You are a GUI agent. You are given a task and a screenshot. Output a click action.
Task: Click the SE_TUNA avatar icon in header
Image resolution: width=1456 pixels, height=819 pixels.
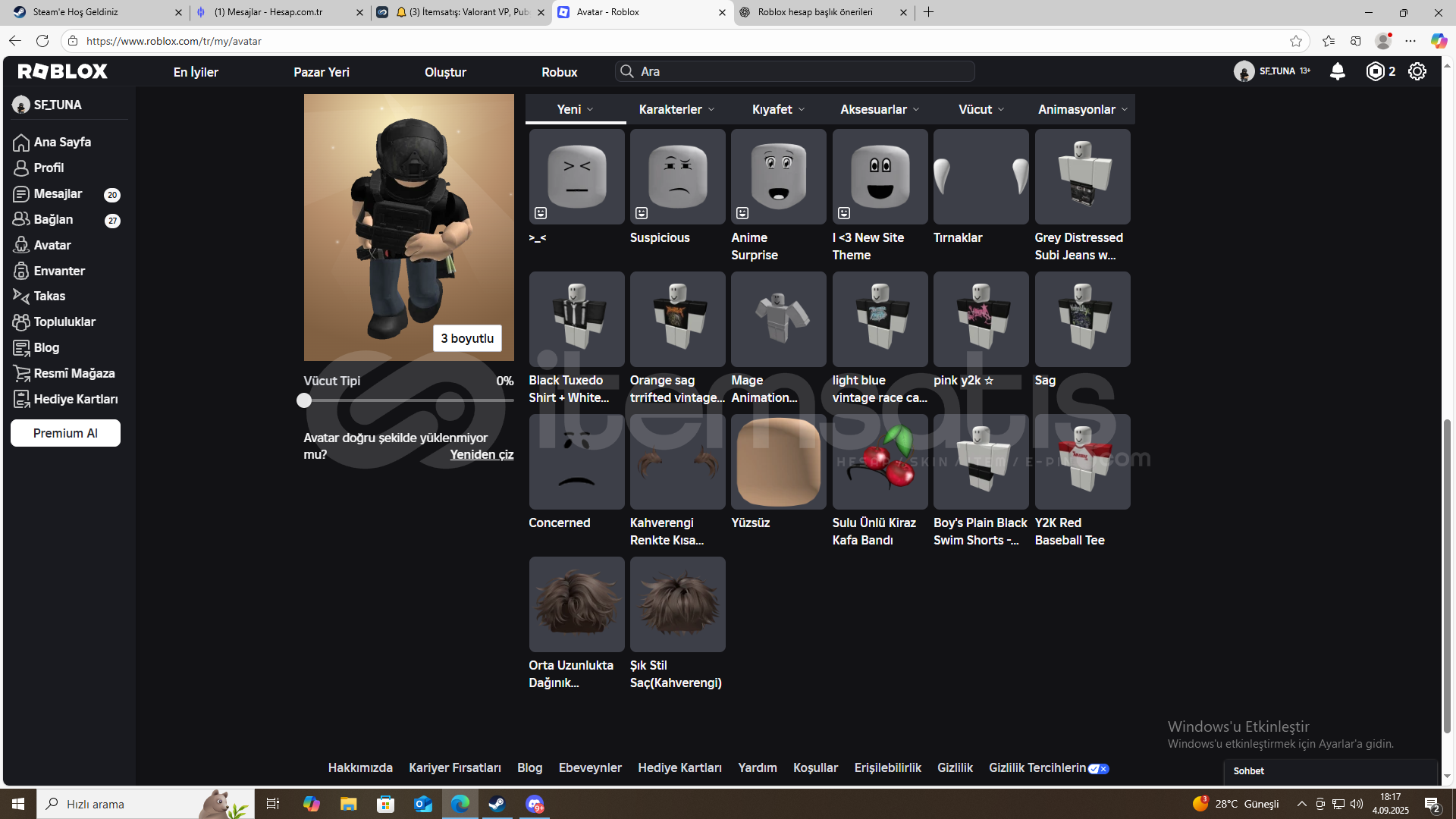point(1244,71)
